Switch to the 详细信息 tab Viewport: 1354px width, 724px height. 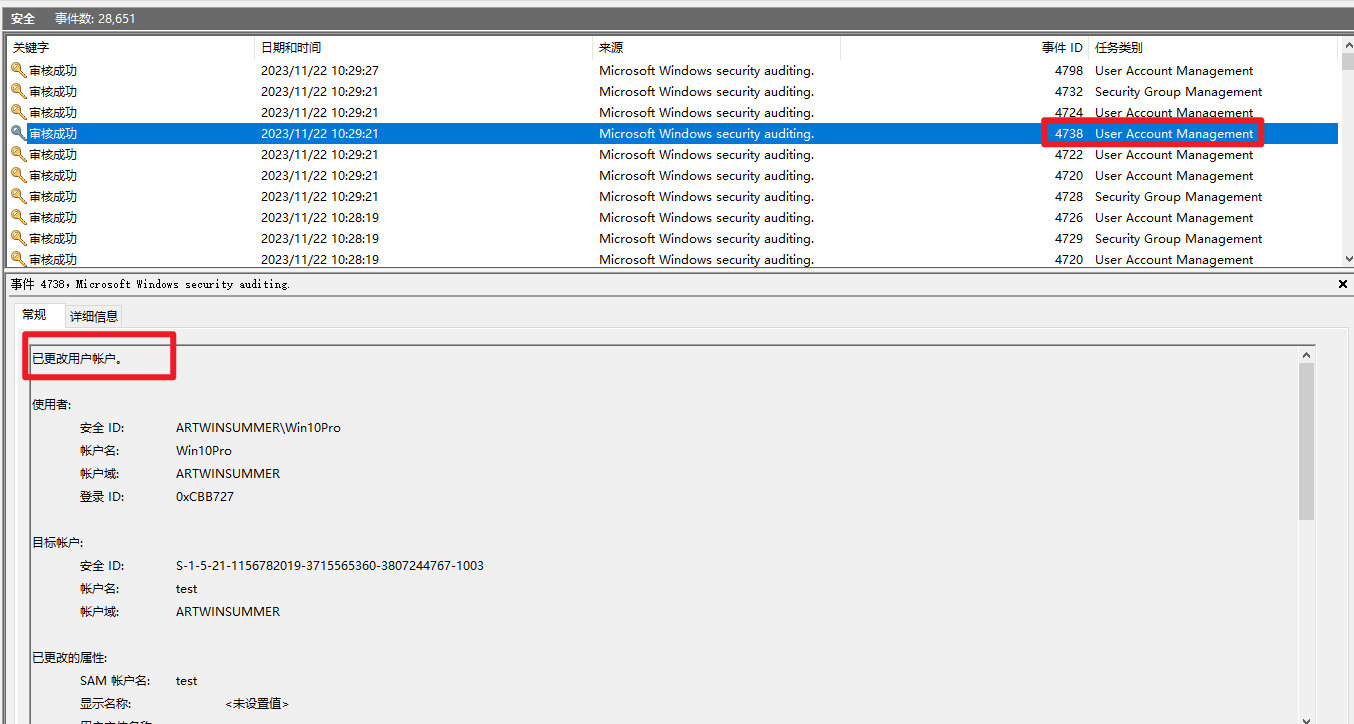pos(94,316)
